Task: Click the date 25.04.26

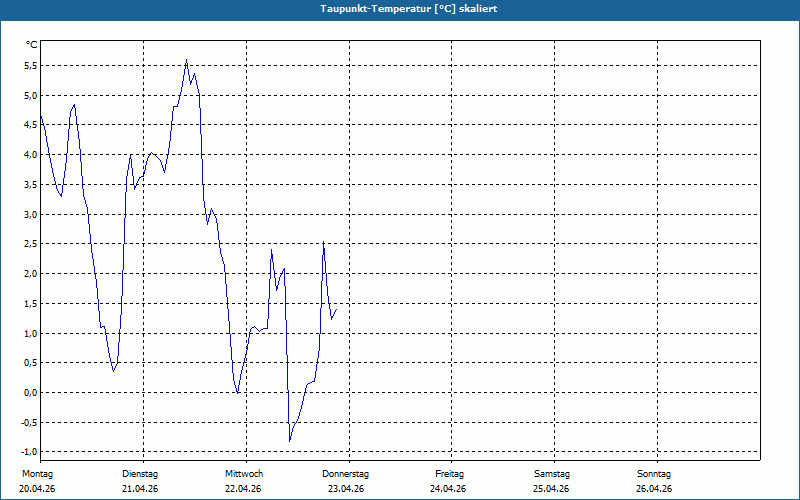Action: click(x=551, y=489)
